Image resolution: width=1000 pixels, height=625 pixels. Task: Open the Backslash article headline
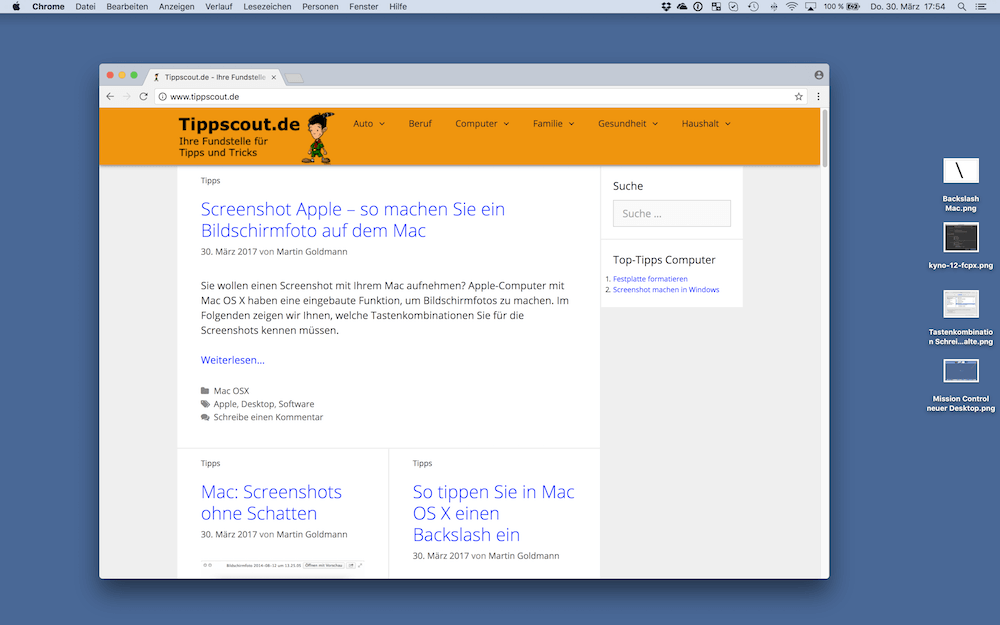[x=494, y=513]
